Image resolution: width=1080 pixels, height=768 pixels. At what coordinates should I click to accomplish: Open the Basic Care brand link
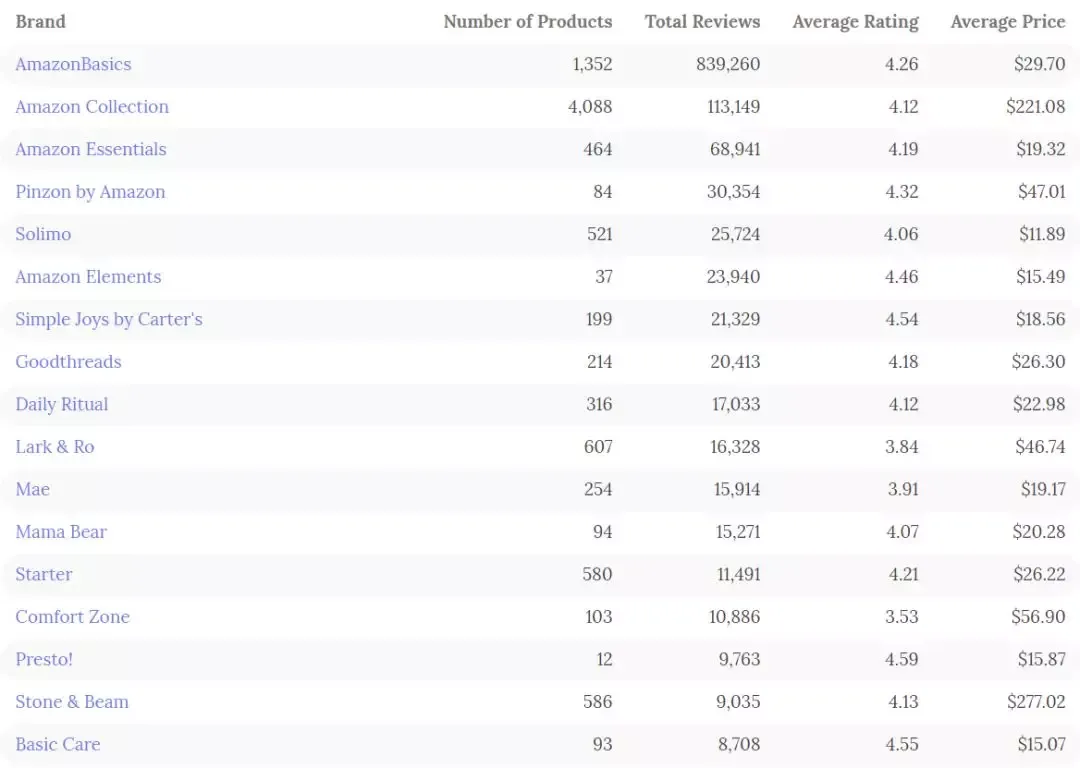click(58, 745)
